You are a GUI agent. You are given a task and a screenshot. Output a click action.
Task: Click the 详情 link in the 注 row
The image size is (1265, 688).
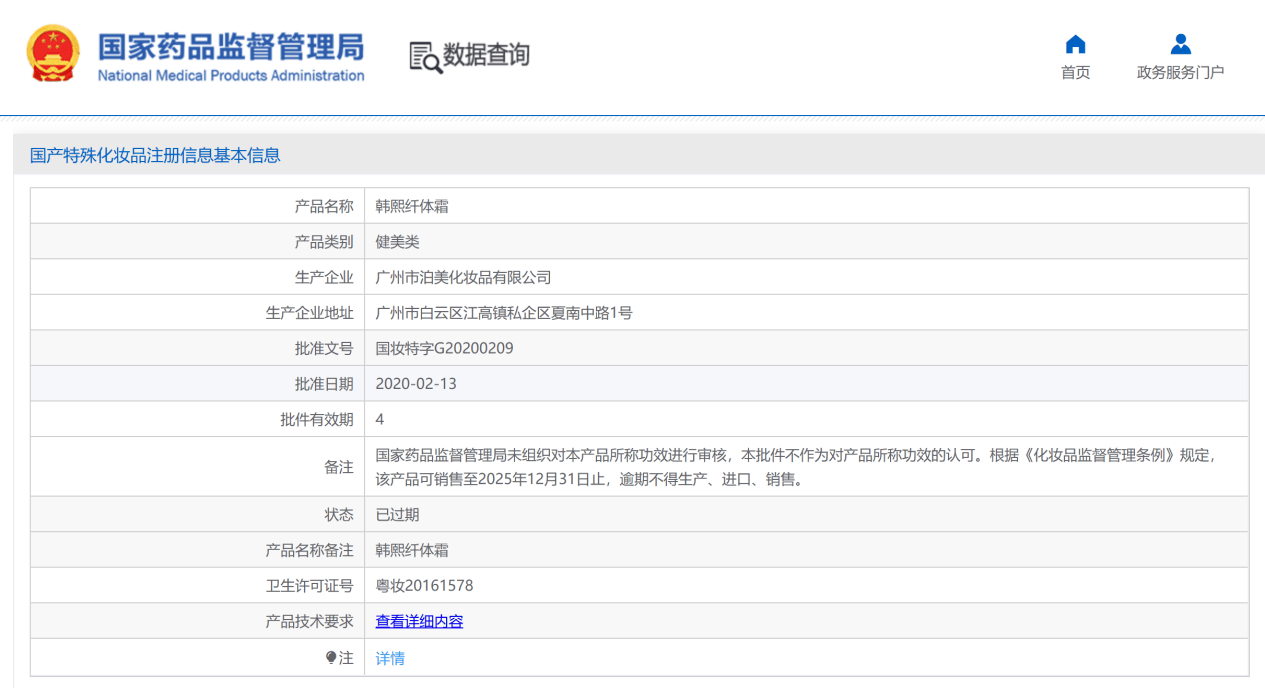390,658
